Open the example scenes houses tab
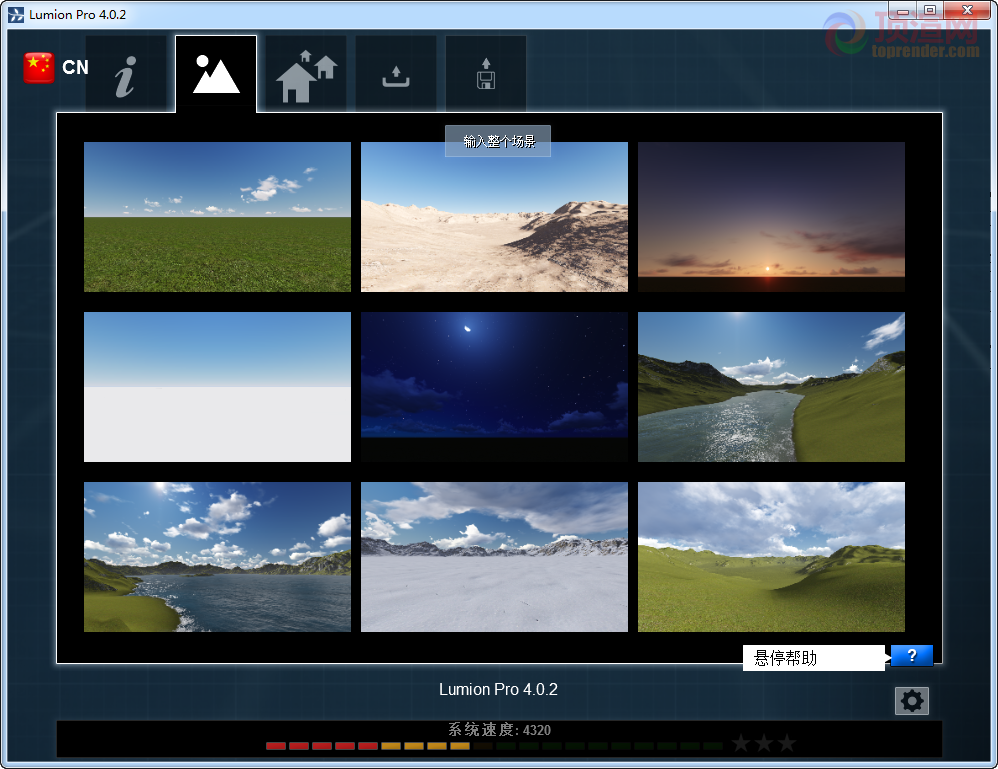The image size is (998, 769). click(x=306, y=74)
